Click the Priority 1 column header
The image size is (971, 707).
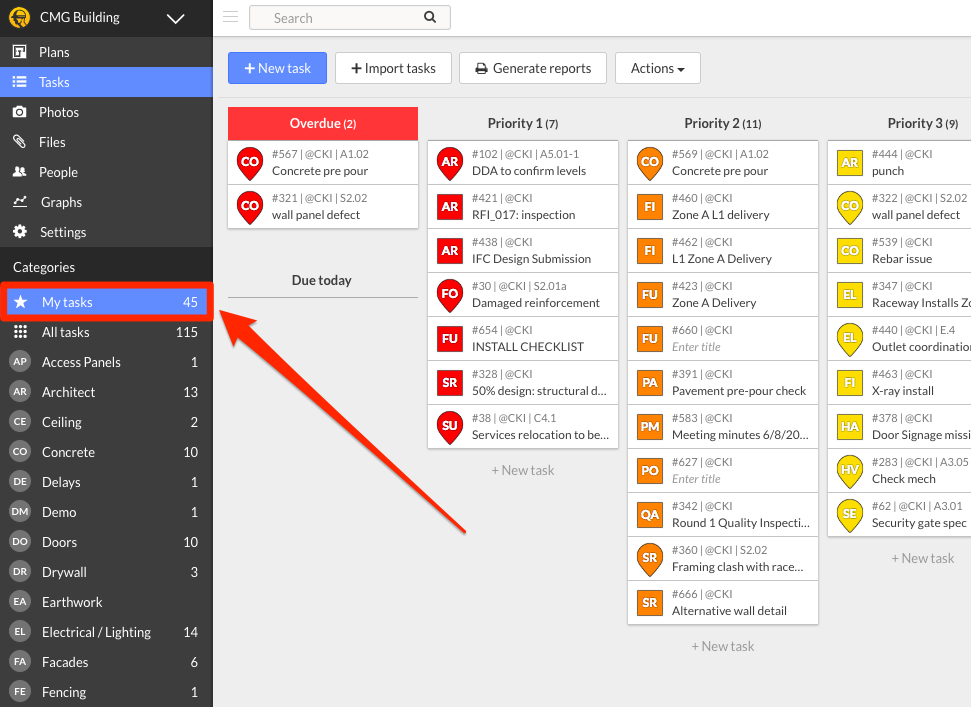(x=523, y=123)
